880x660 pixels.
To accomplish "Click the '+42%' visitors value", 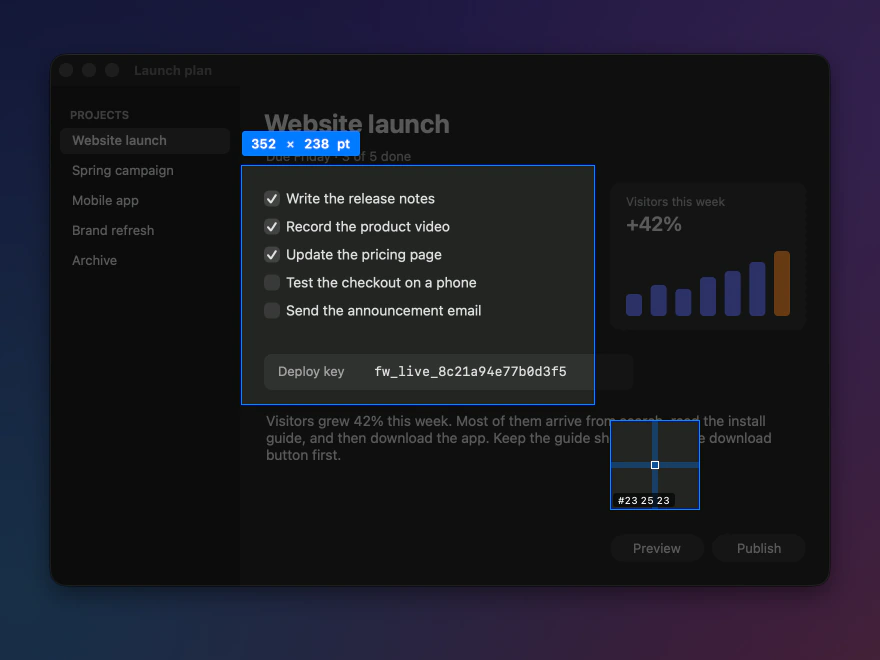I will click(654, 224).
